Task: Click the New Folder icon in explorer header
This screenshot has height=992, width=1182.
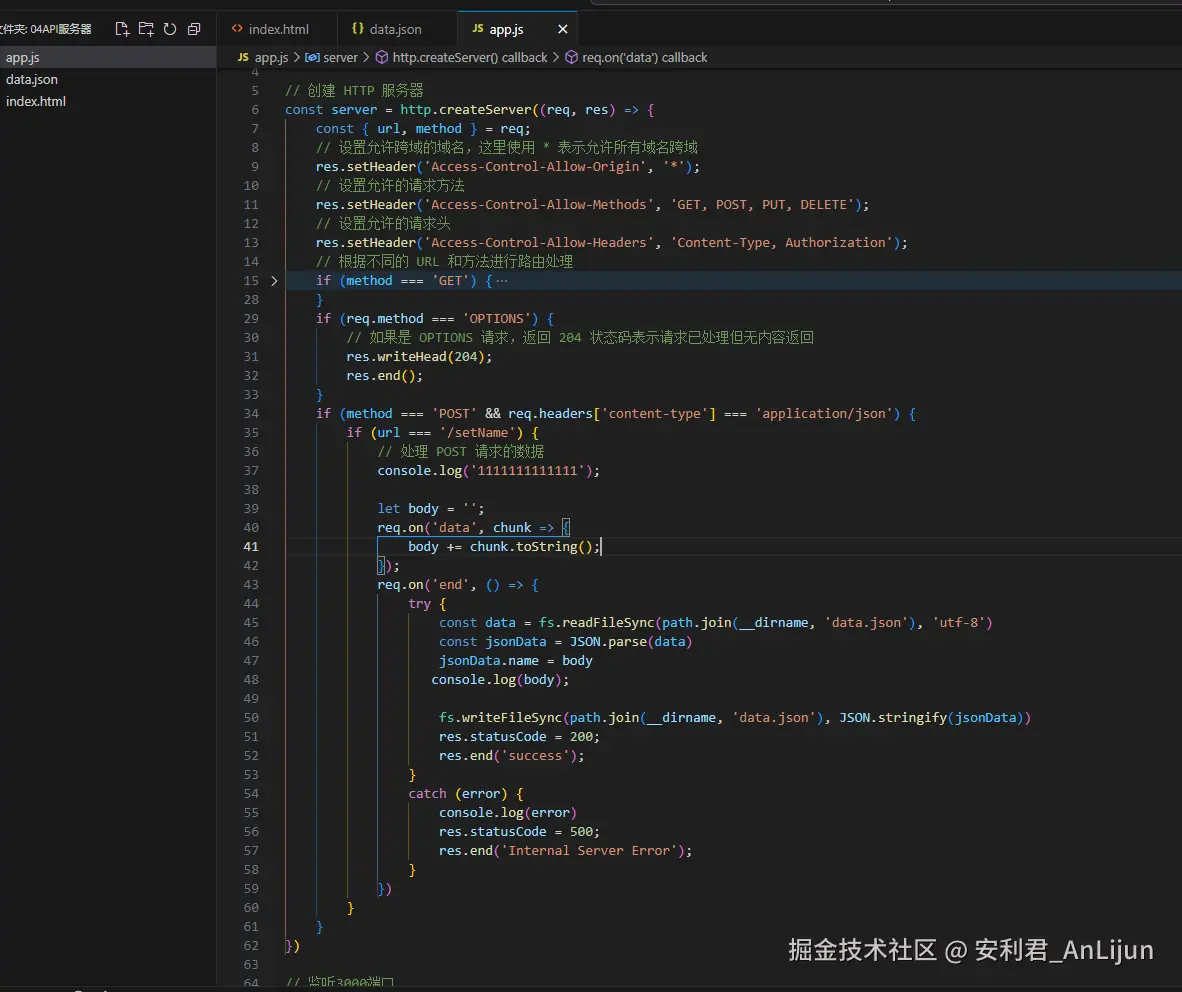Action: pyautogui.click(x=146, y=29)
